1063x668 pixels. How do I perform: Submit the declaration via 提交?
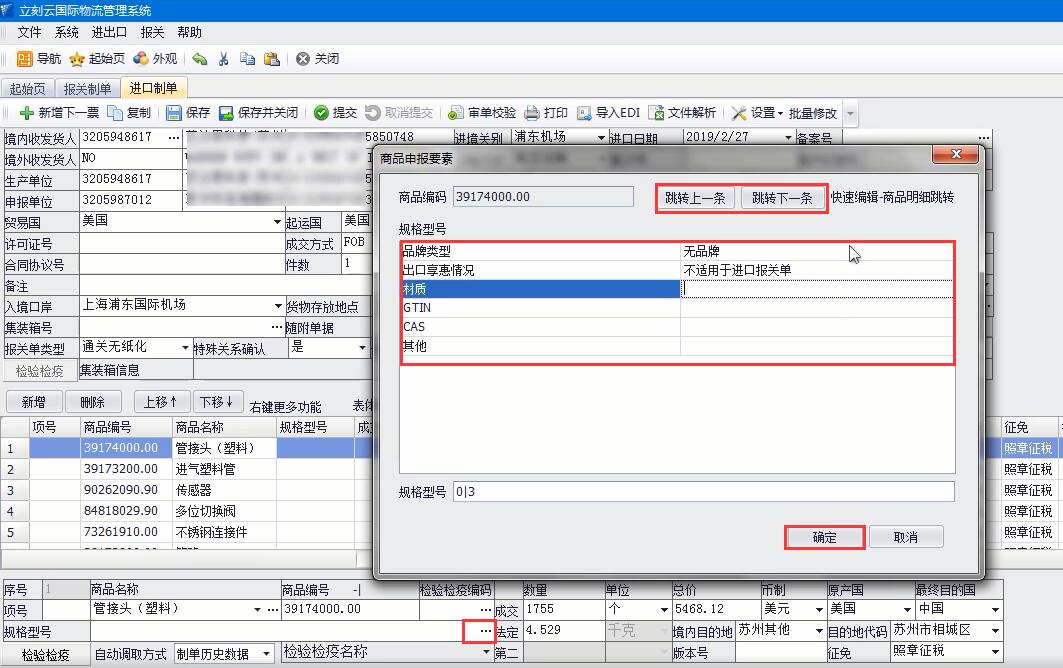(x=321, y=113)
